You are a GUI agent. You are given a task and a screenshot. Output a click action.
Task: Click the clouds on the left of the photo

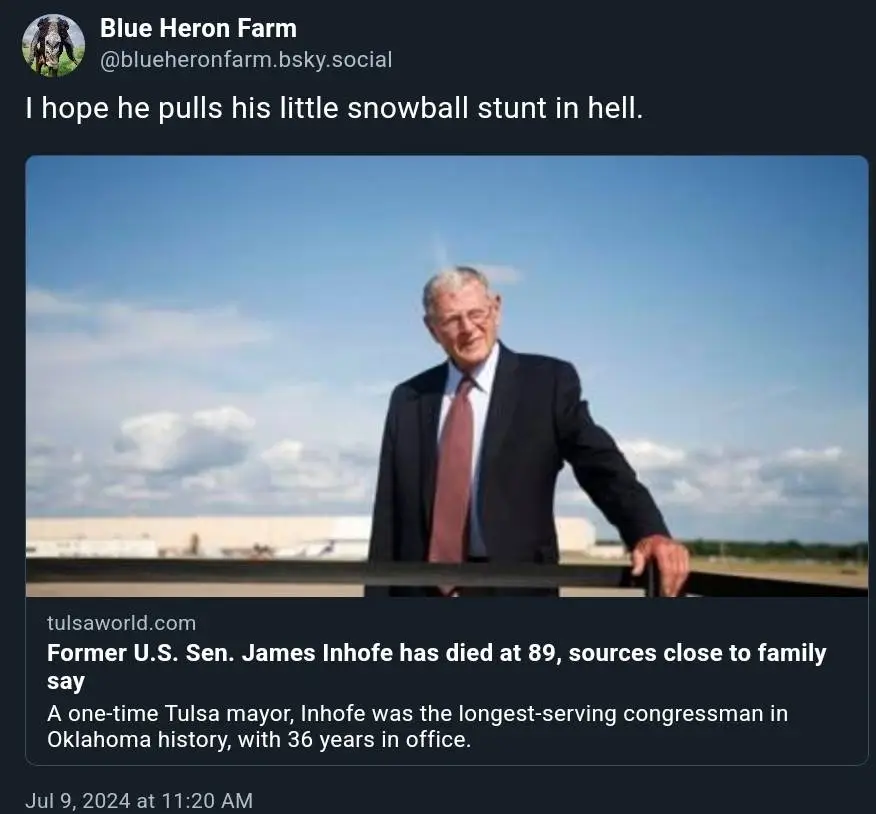point(184,441)
